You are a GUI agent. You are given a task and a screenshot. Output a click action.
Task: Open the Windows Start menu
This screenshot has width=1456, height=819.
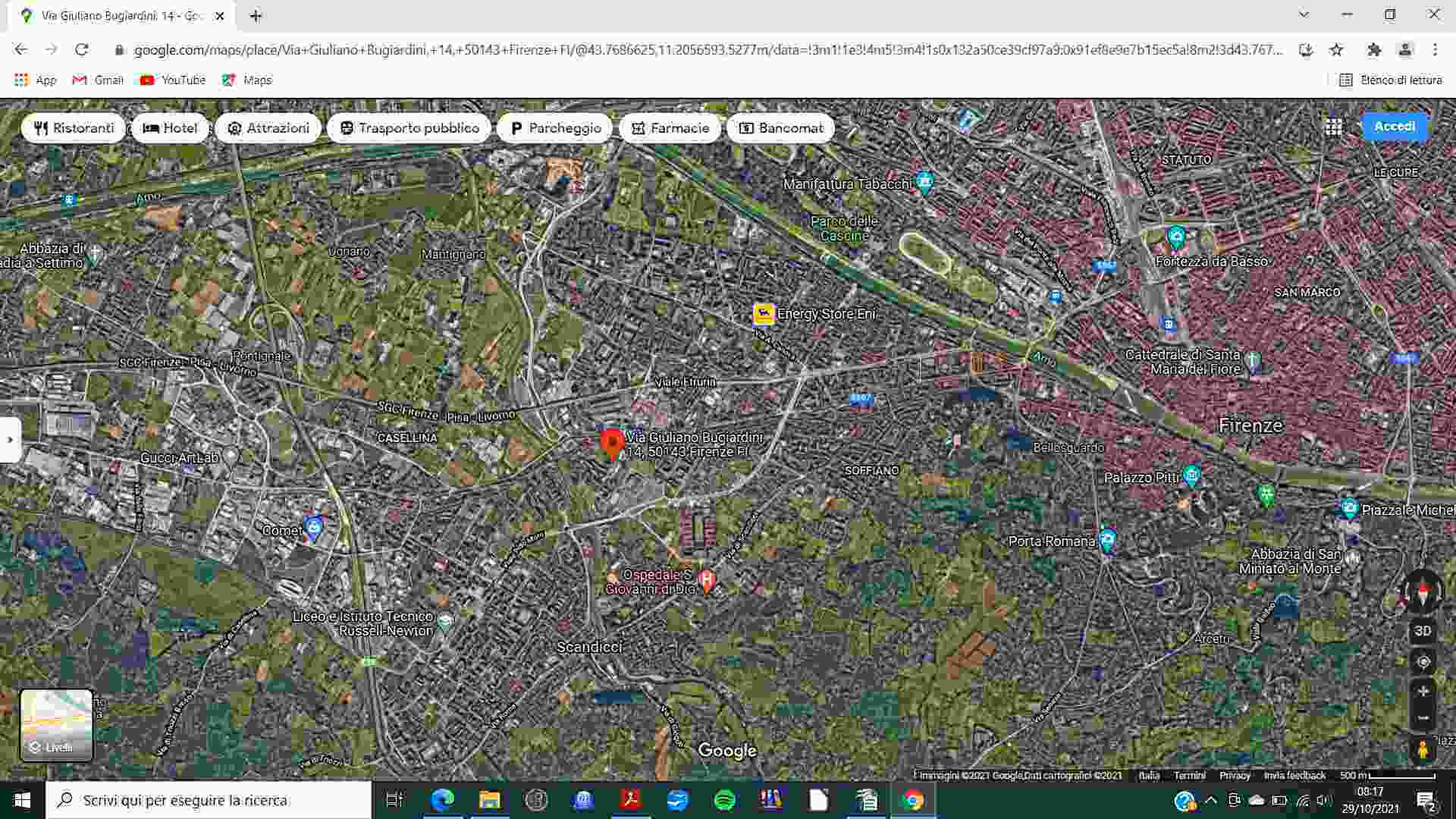click(x=22, y=800)
